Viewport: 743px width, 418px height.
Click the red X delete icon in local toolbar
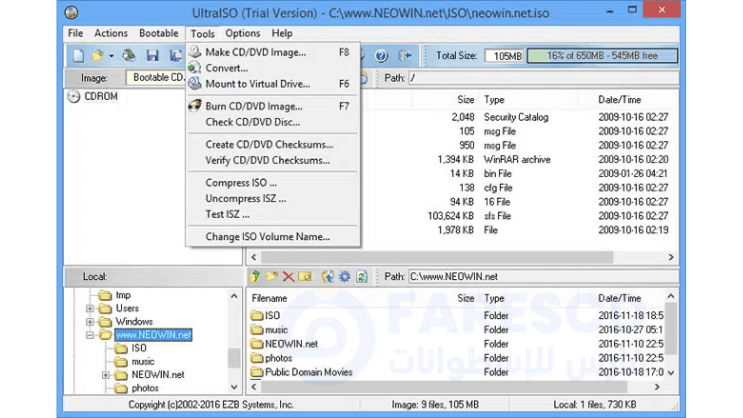pos(288,277)
